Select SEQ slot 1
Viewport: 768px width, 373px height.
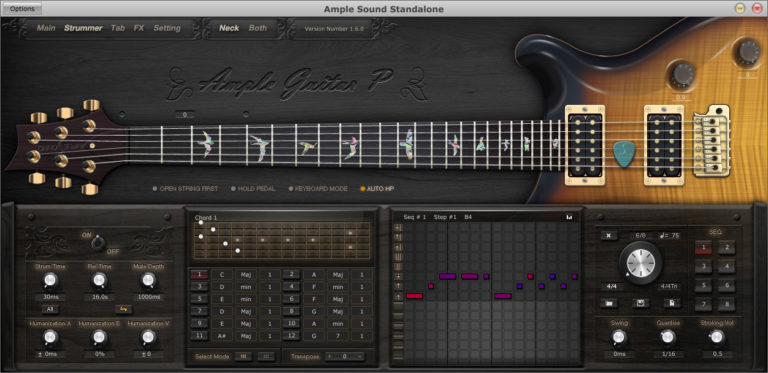pyautogui.click(x=703, y=248)
